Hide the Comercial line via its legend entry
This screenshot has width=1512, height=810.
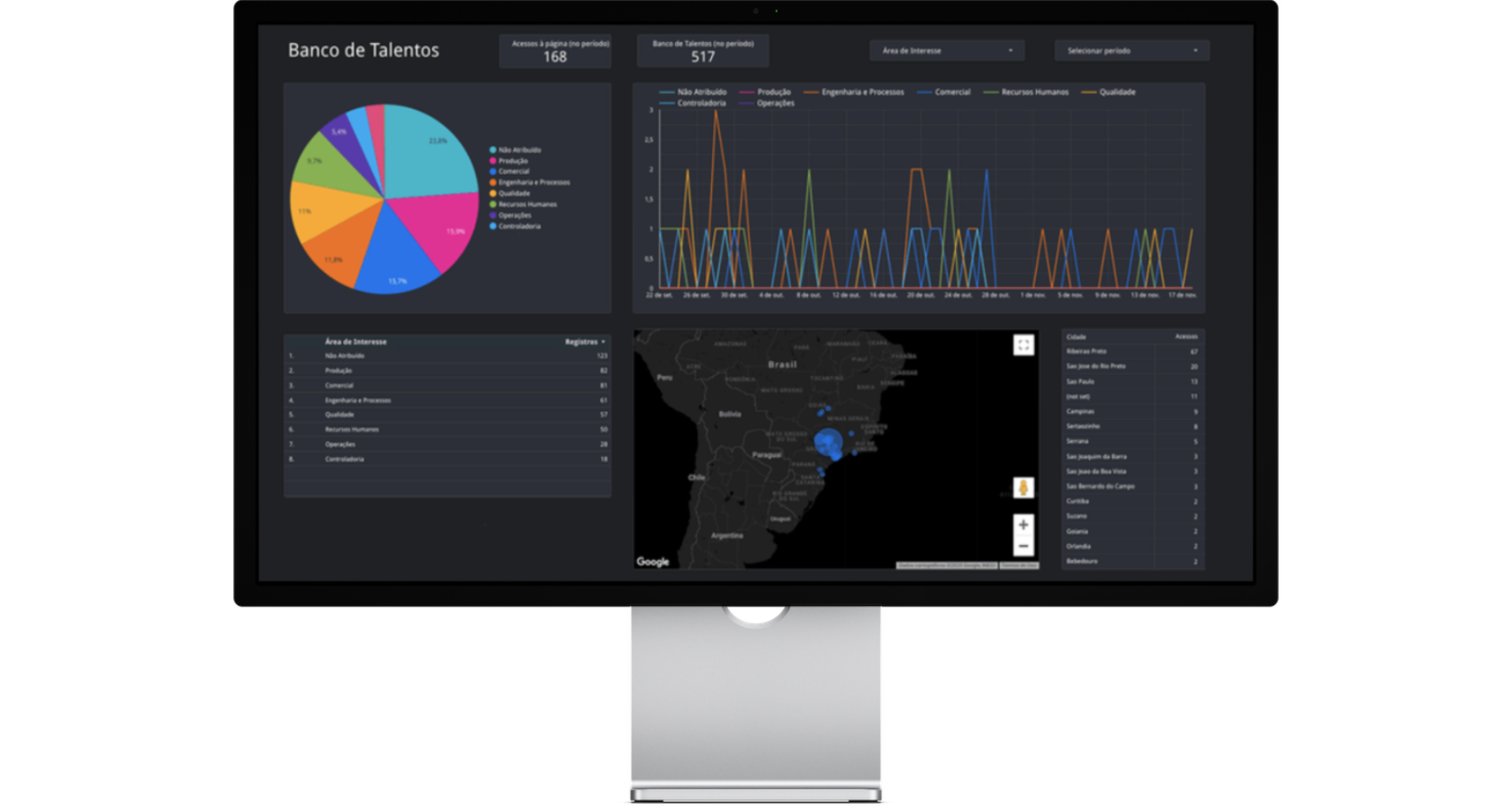pyautogui.click(x=952, y=91)
